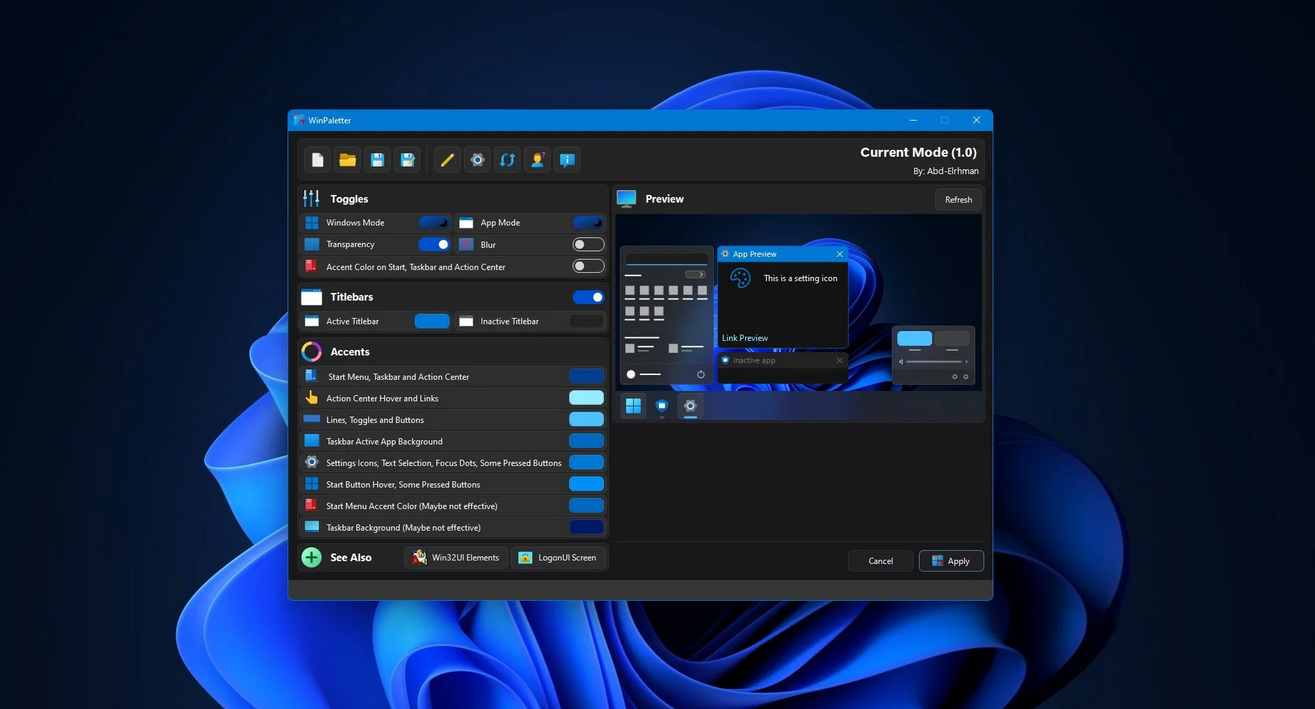
Task: Click the Refresh preview button
Action: pyautogui.click(x=958, y=199)
